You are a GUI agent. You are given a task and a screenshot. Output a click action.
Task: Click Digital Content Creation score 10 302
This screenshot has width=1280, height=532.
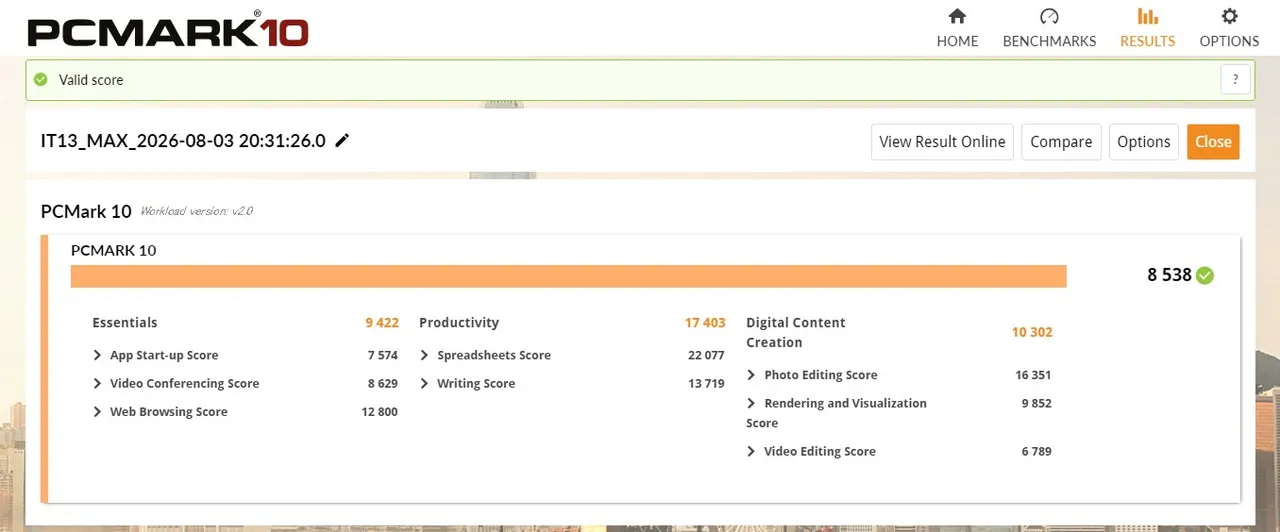[x=1032, y=332]
